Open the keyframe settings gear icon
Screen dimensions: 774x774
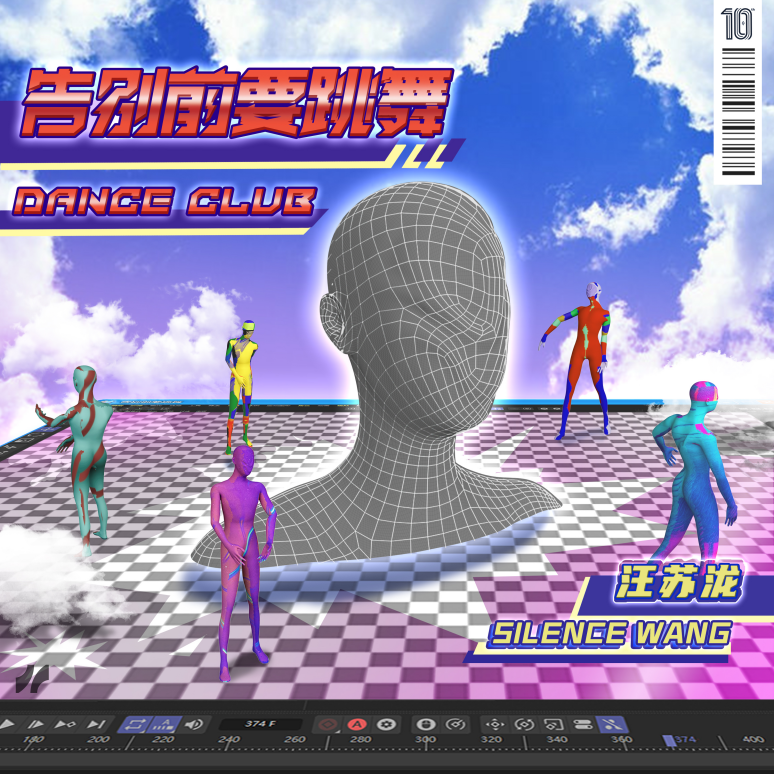(x=387, y=725)
